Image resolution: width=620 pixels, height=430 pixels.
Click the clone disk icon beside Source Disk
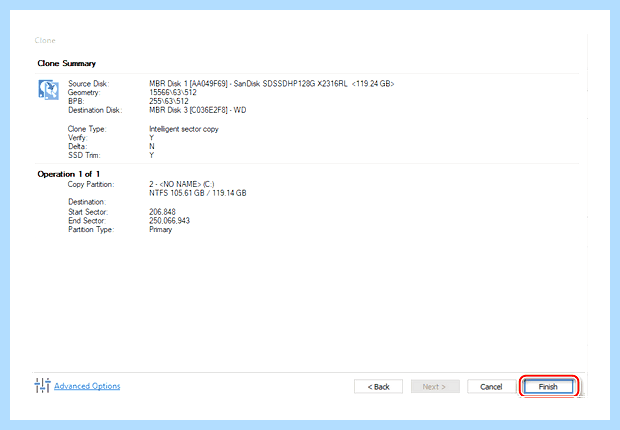(x=49, y=89)
